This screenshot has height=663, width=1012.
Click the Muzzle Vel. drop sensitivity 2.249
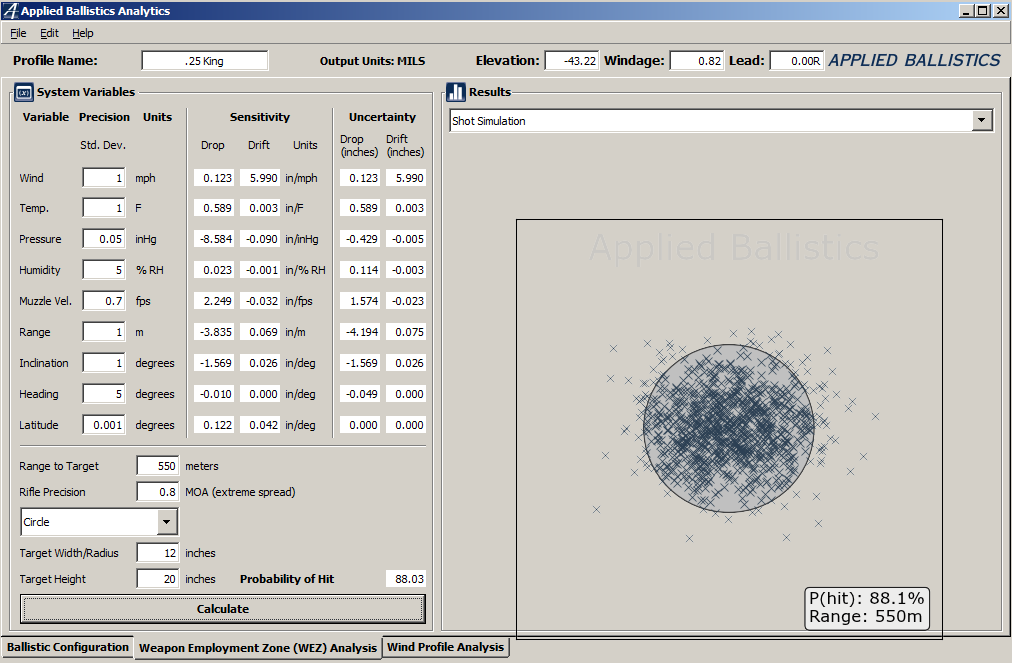pos(214,301)
